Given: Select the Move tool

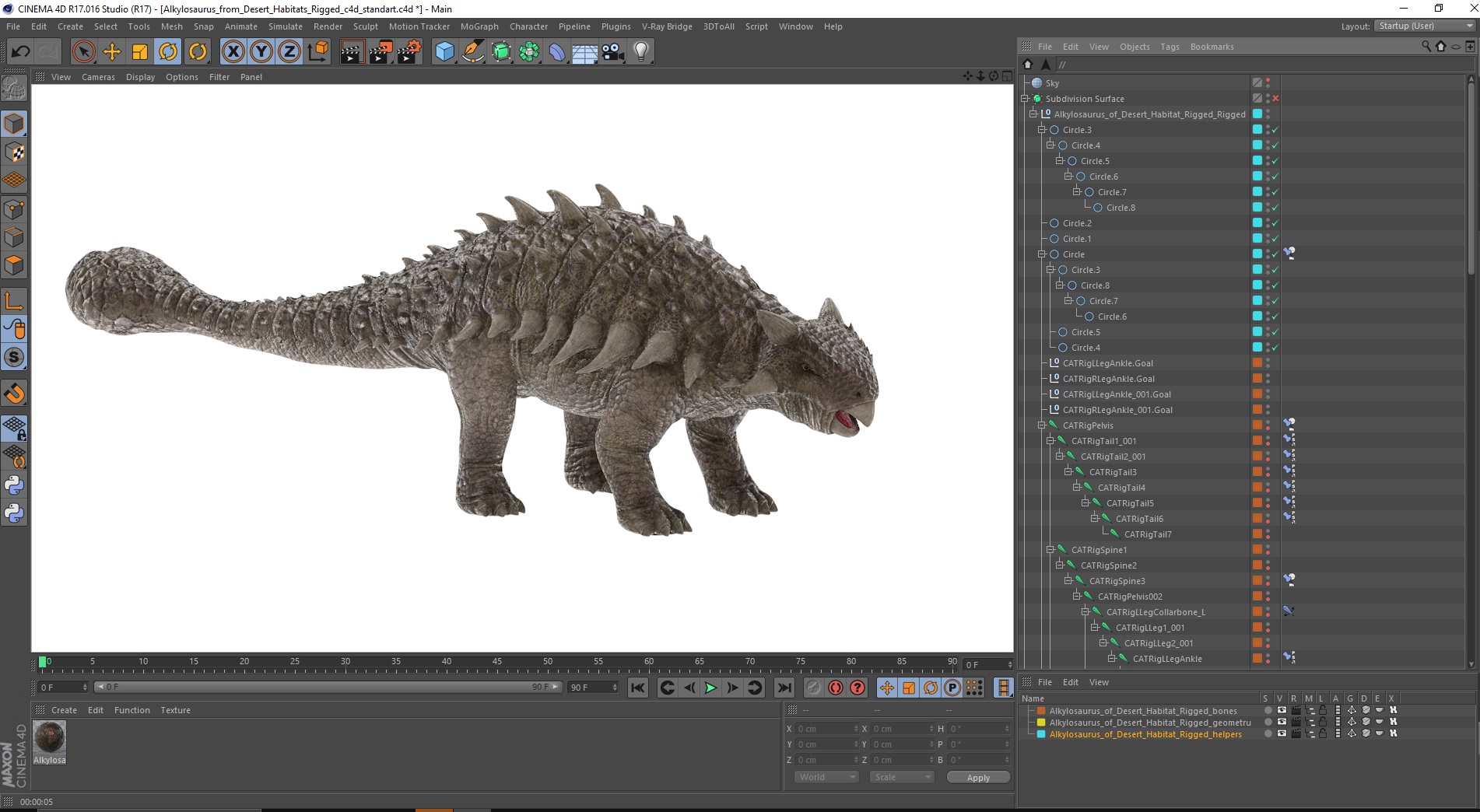Looking at the screenshot, I should pos(112,52).
